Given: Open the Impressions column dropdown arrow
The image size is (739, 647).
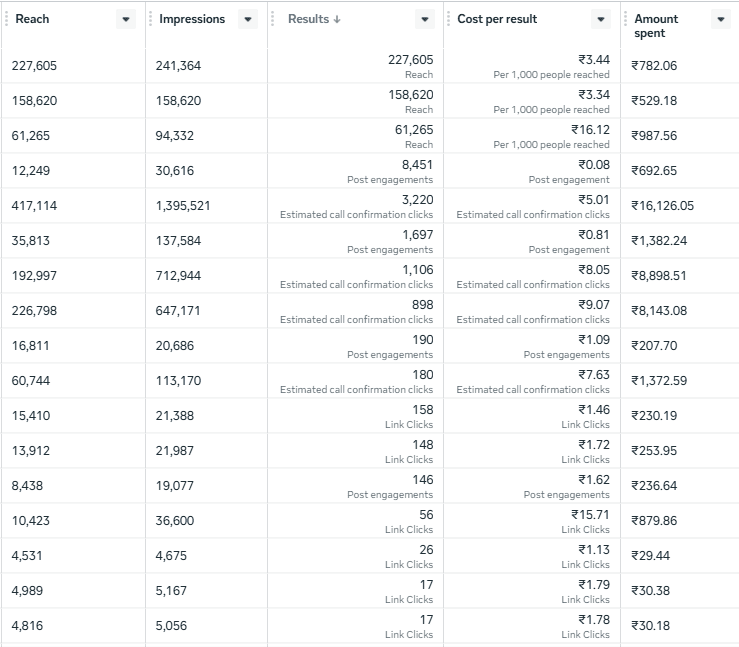Looking at the screenshot, I should pos(248,19).
